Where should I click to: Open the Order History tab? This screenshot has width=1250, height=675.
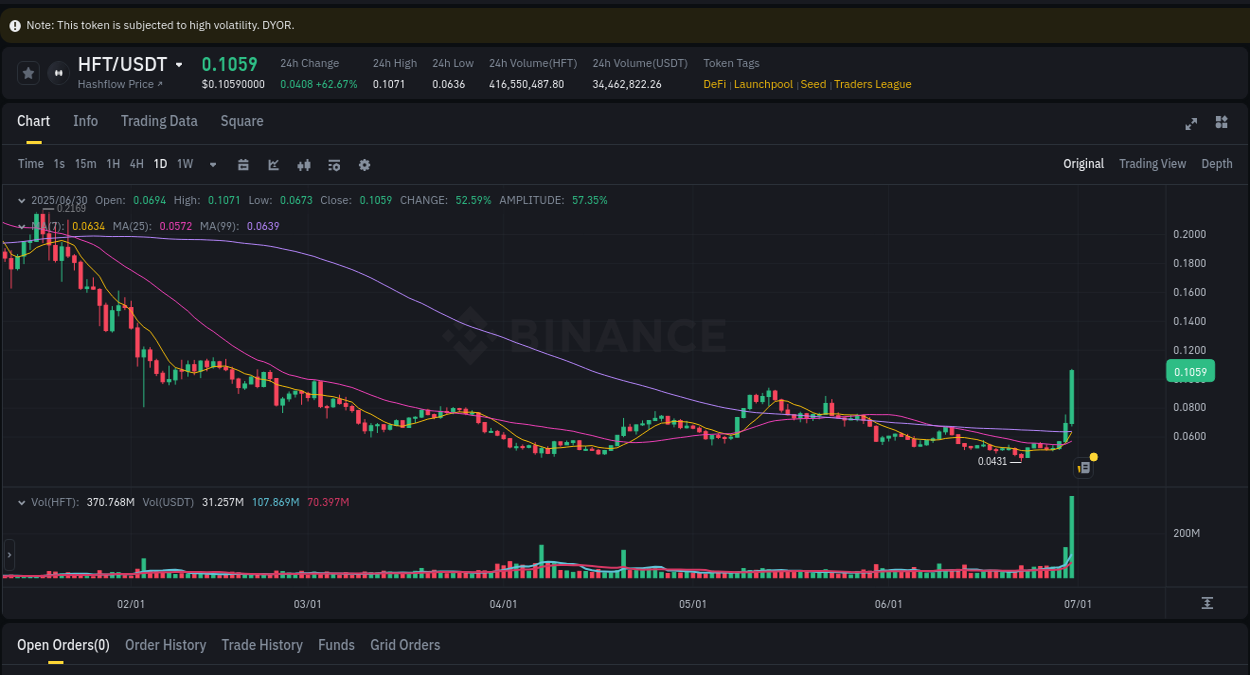(165, 645)
